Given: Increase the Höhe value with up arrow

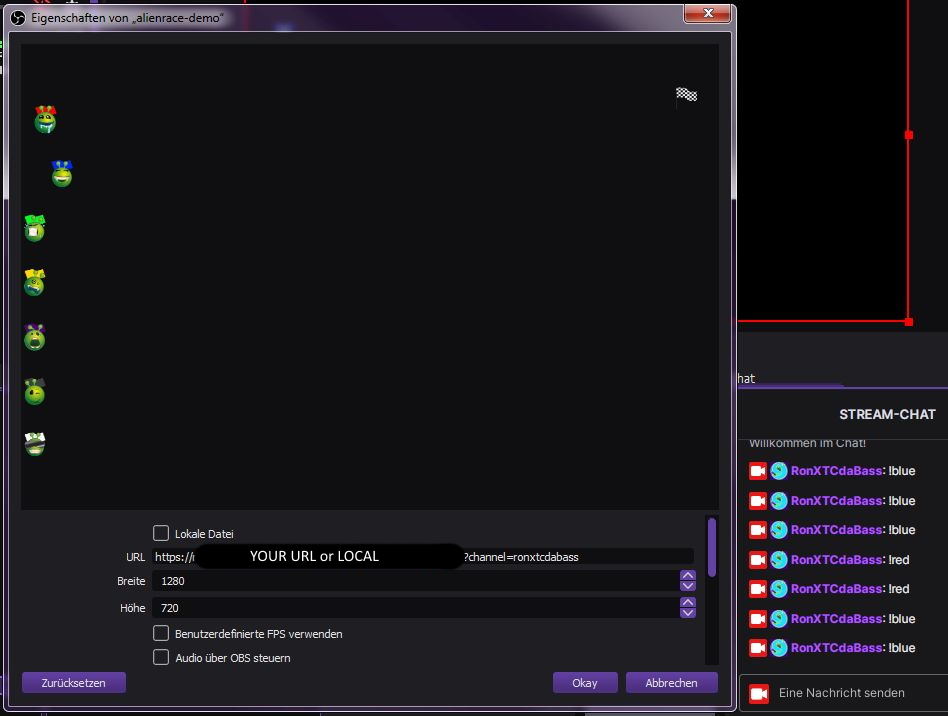Looking at the screenshot, I should [x=687, y=602].
